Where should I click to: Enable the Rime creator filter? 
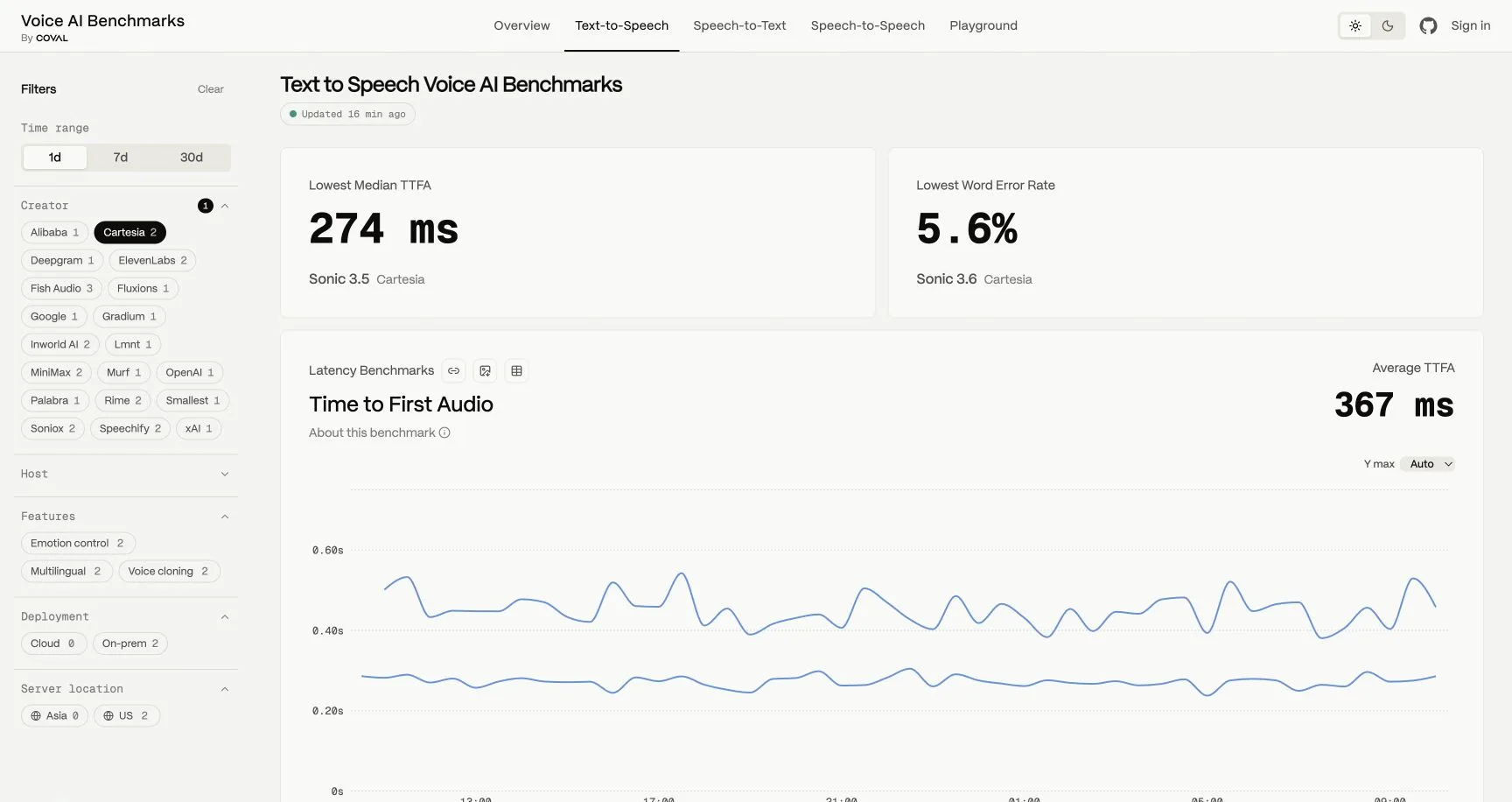(x=123, y=400)
